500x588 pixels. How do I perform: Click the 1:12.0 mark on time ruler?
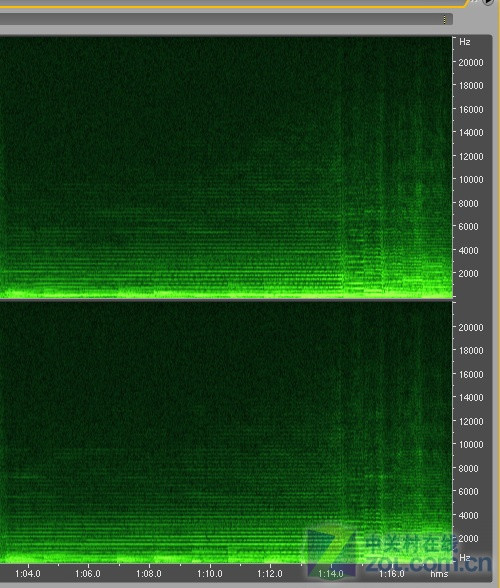(x=270, y=573)
